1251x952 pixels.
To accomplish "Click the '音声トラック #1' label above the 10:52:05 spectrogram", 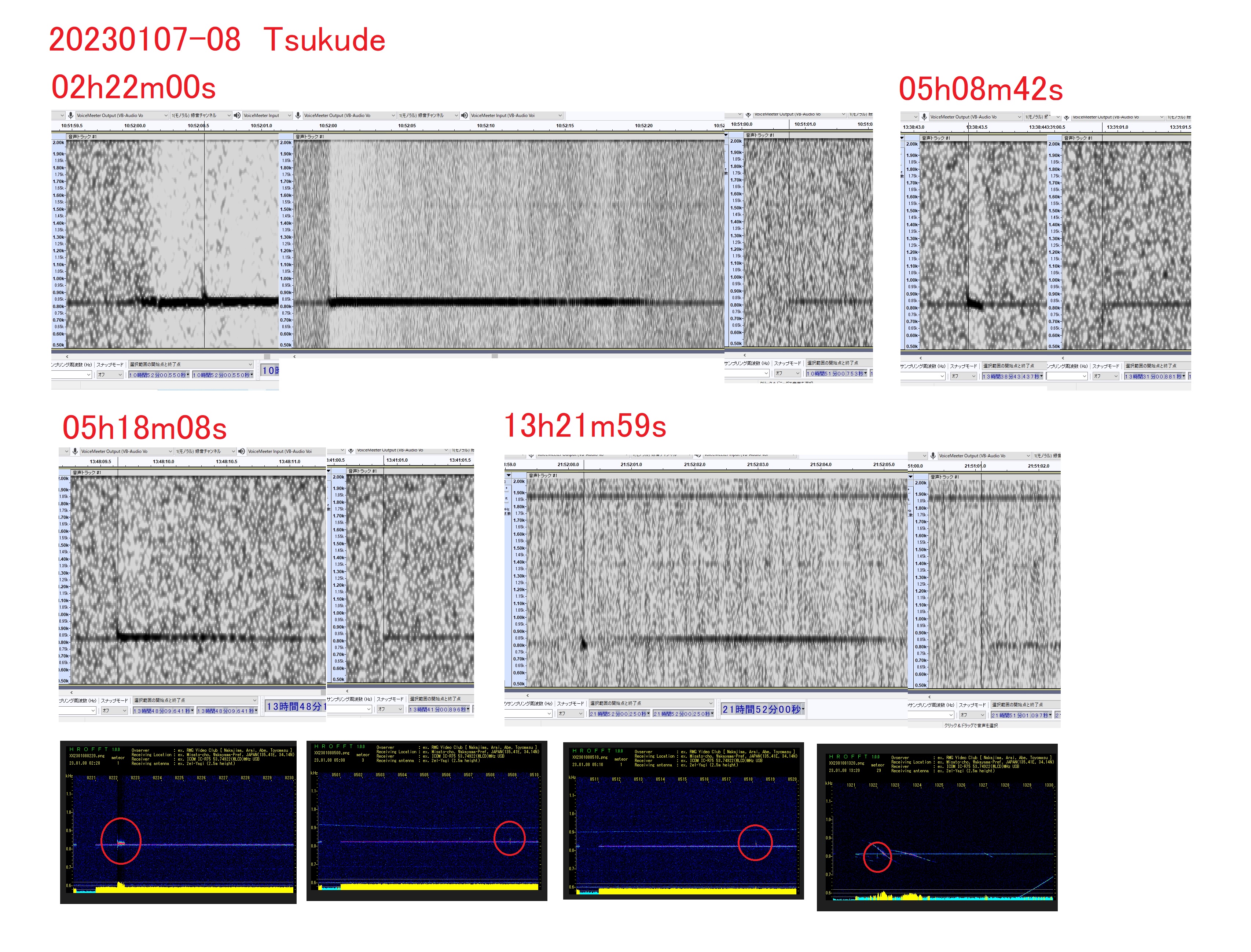I will pyautogui.click(x=309, y=136).
